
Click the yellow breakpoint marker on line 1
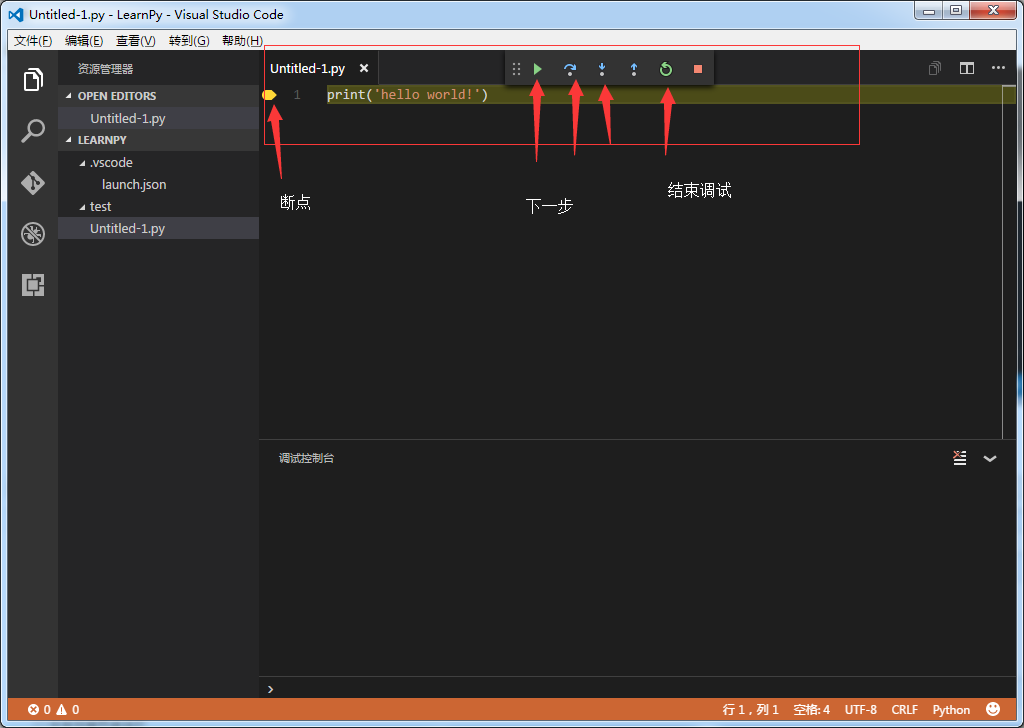269,95
